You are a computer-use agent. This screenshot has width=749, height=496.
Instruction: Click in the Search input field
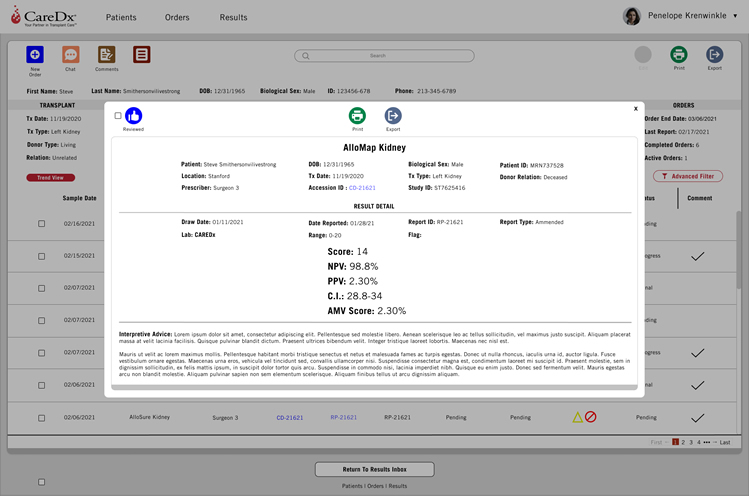pyautogui.click(x=384, y=56)
